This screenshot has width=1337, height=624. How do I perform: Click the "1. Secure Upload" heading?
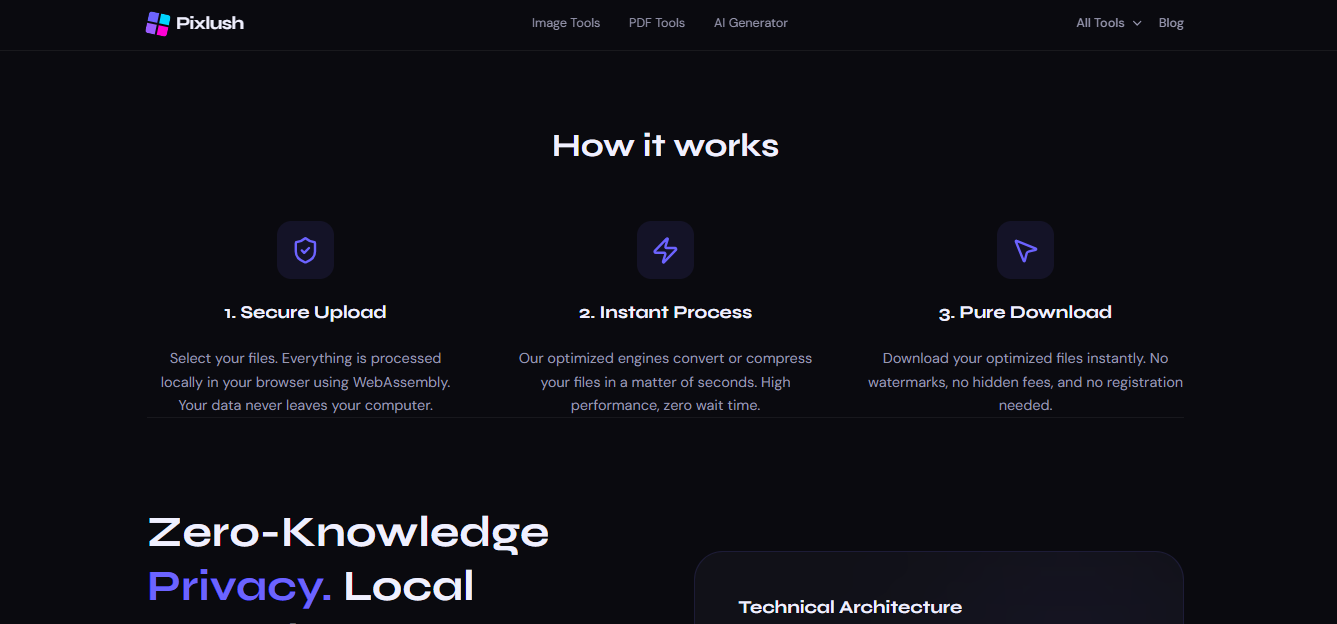305,312
